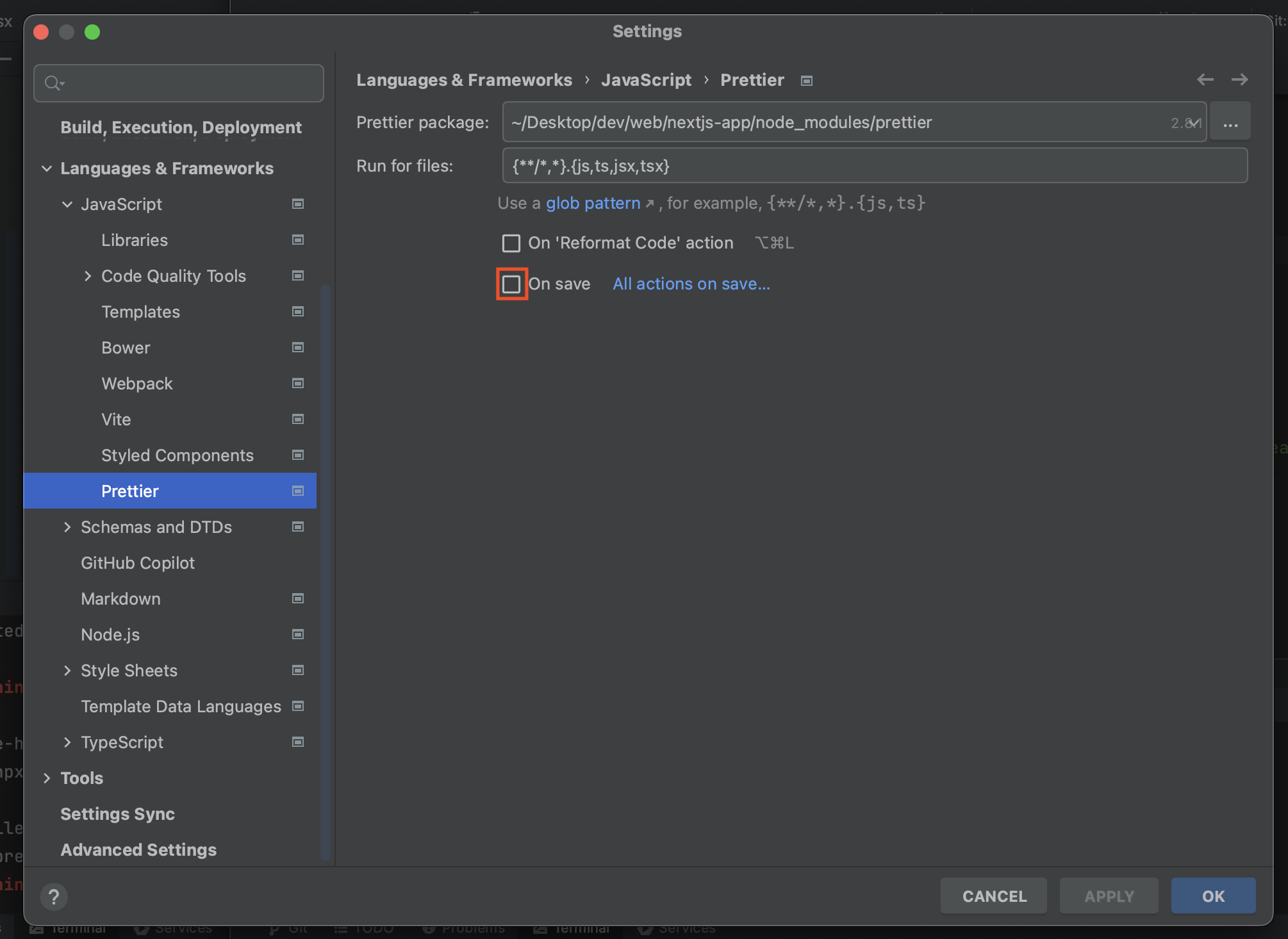Open GitHub Copilot settings page
Image resolution: width=1288 pixels, height=939 pixels.
tap(138, 563)
